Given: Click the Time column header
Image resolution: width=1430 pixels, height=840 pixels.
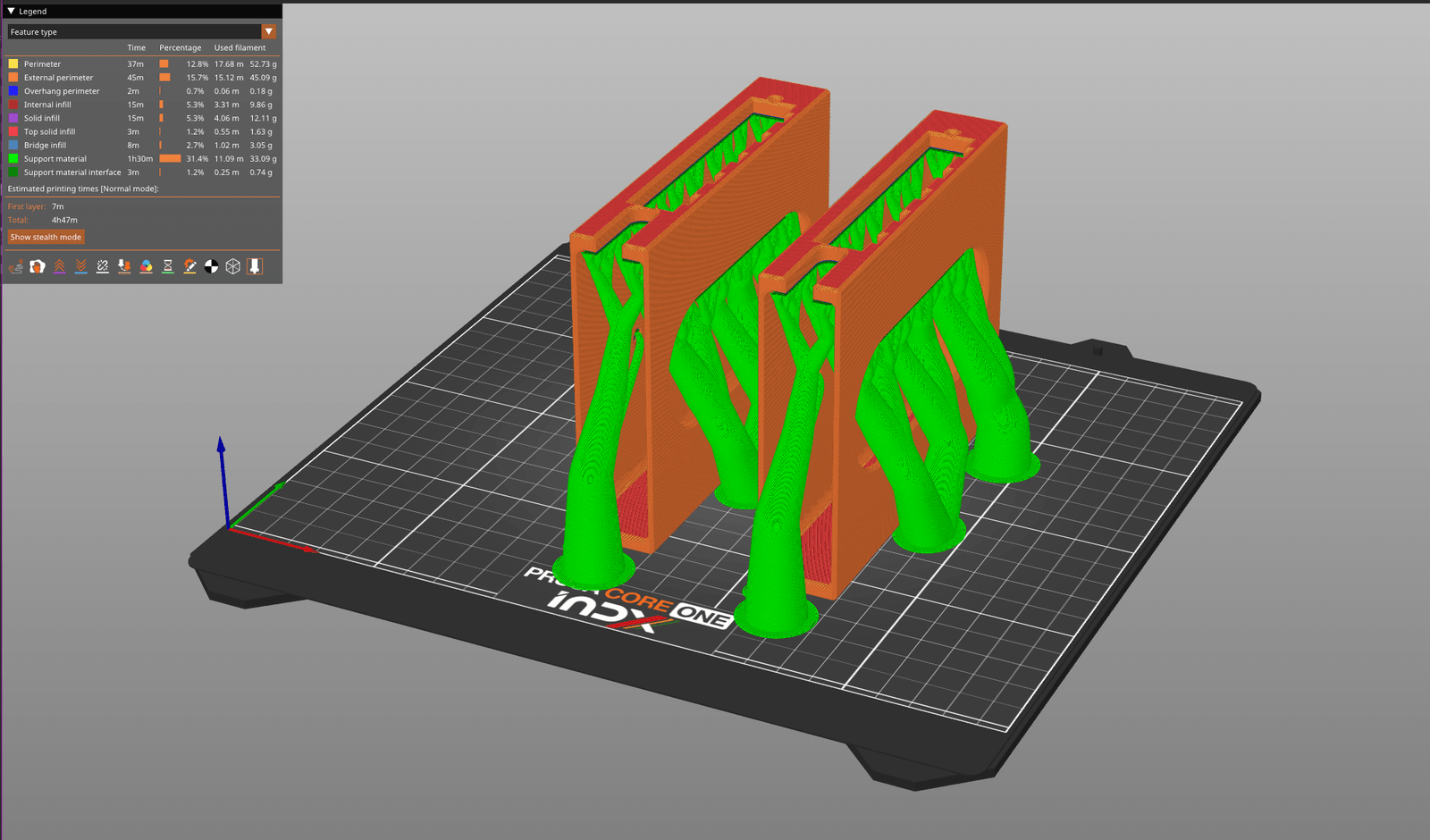Looking at the screenshot, I should (136, 47).
